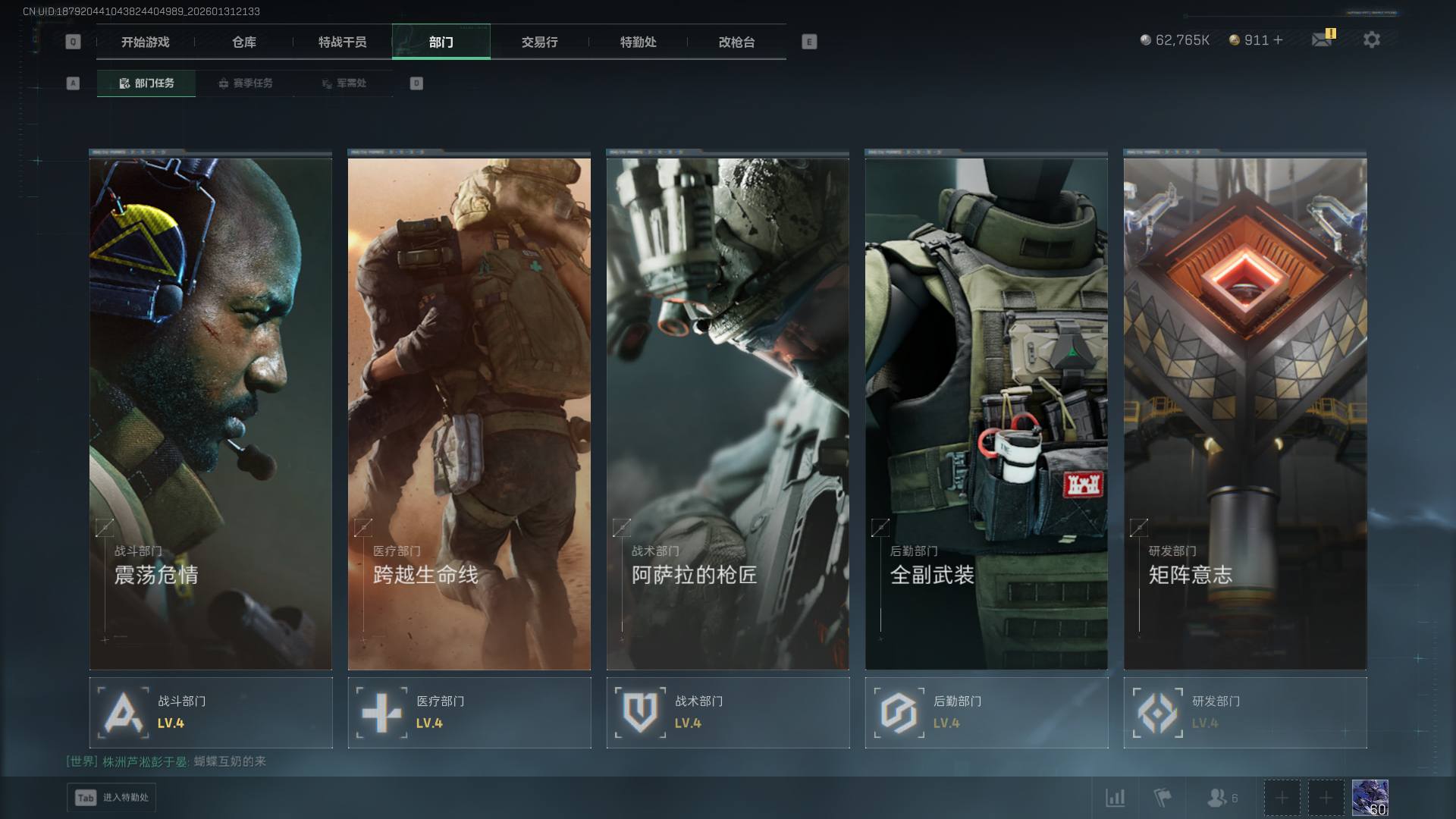Click the 战斗部门 level badge icon
The width and height of the screenshot is (1456, 819).
tap(124, 713)
